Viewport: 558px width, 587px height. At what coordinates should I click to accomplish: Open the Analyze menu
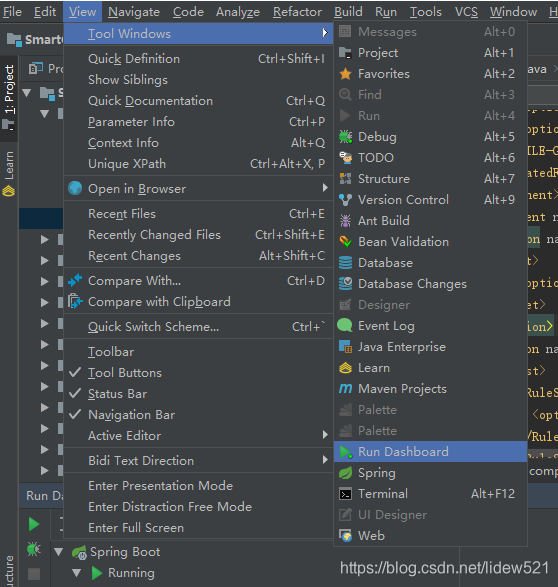point(238,12)
